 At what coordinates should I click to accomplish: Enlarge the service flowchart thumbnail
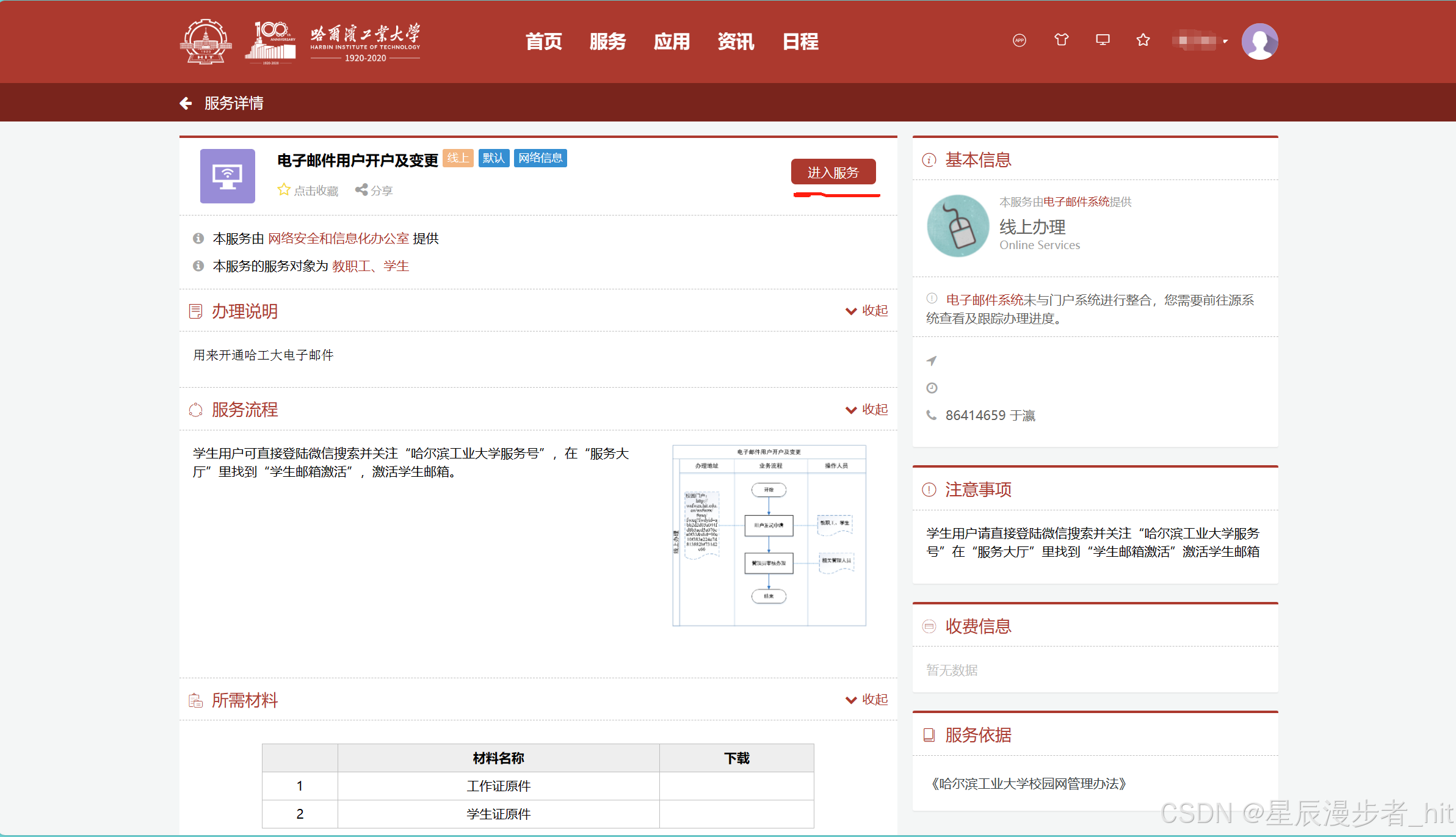[769, 535]
